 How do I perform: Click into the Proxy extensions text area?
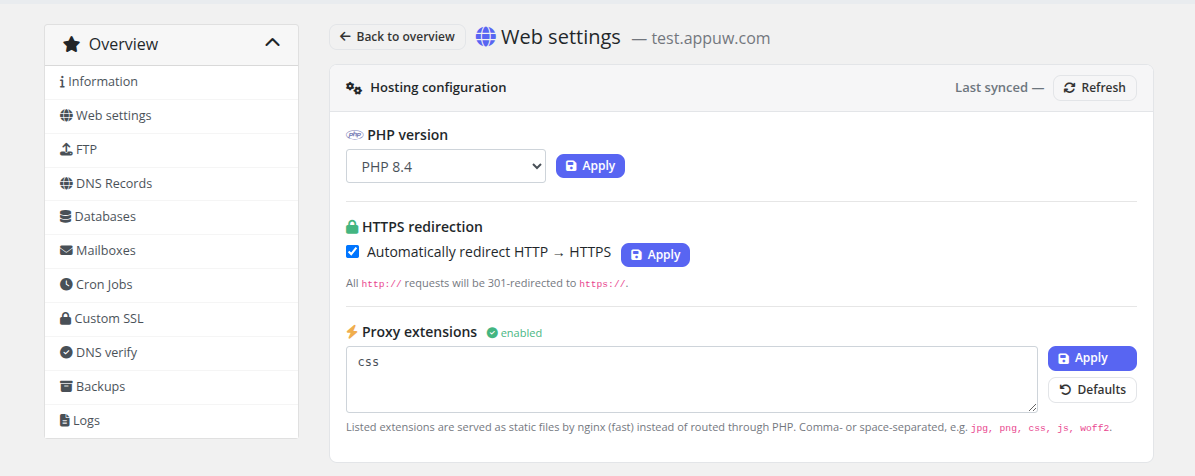(691, 379)
